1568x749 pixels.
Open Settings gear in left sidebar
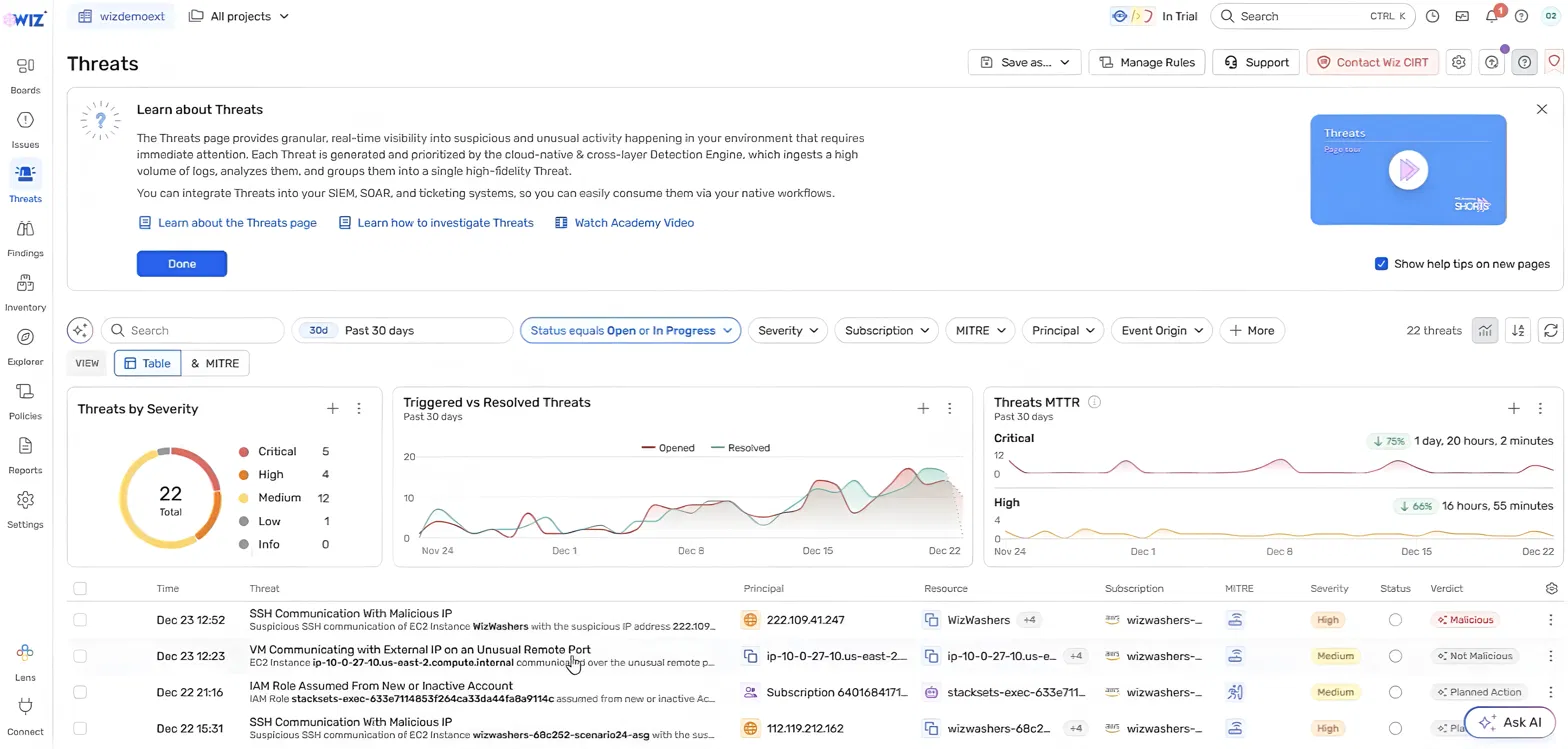pyautogui.click(x=25, y=508)
